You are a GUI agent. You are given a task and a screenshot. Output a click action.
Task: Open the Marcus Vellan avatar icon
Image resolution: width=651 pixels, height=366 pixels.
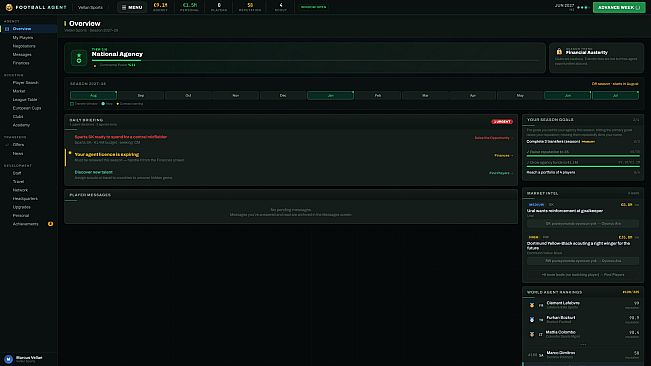[8, 359]
